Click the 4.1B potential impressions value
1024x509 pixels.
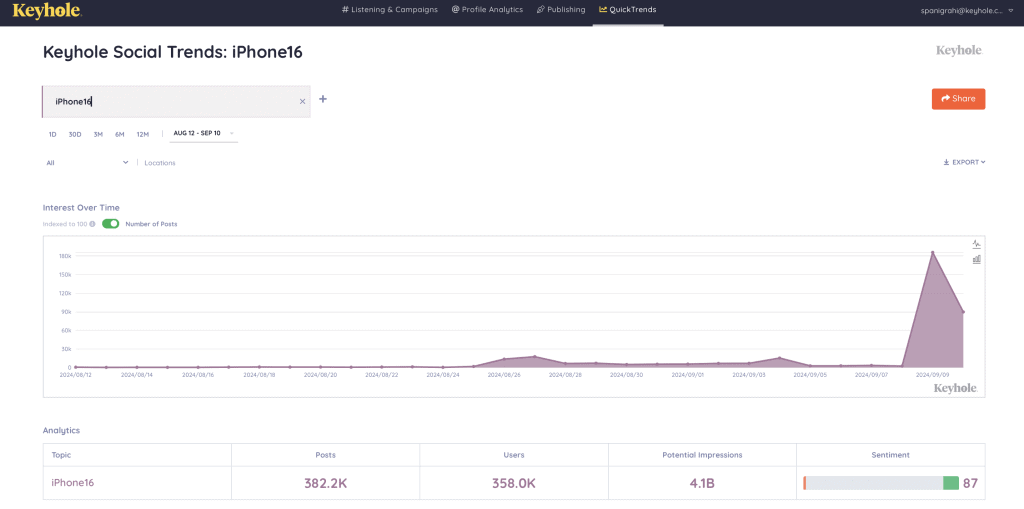pyautogui.click(x=702, y=484)
